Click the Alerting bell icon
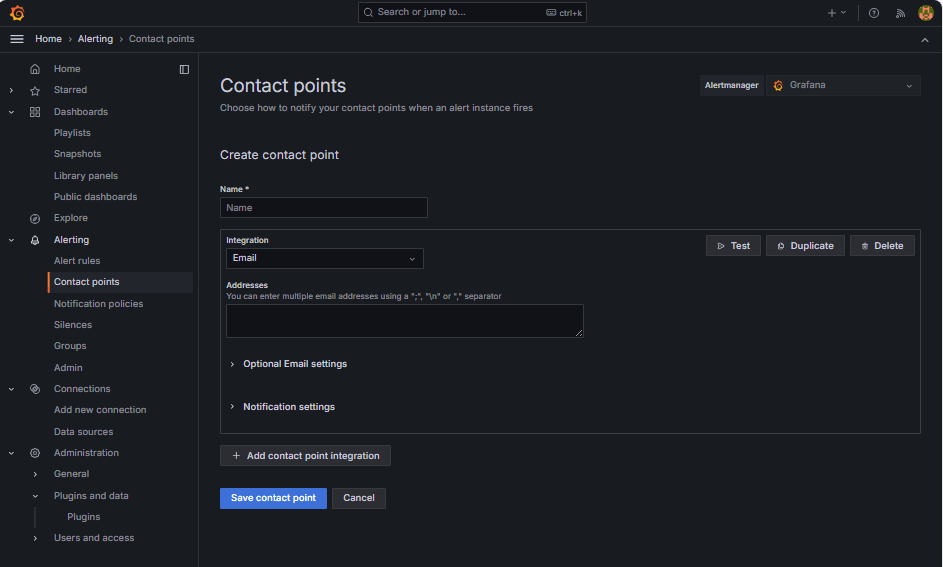This screenshot has width=943, height=567. [x=35, y=240]
